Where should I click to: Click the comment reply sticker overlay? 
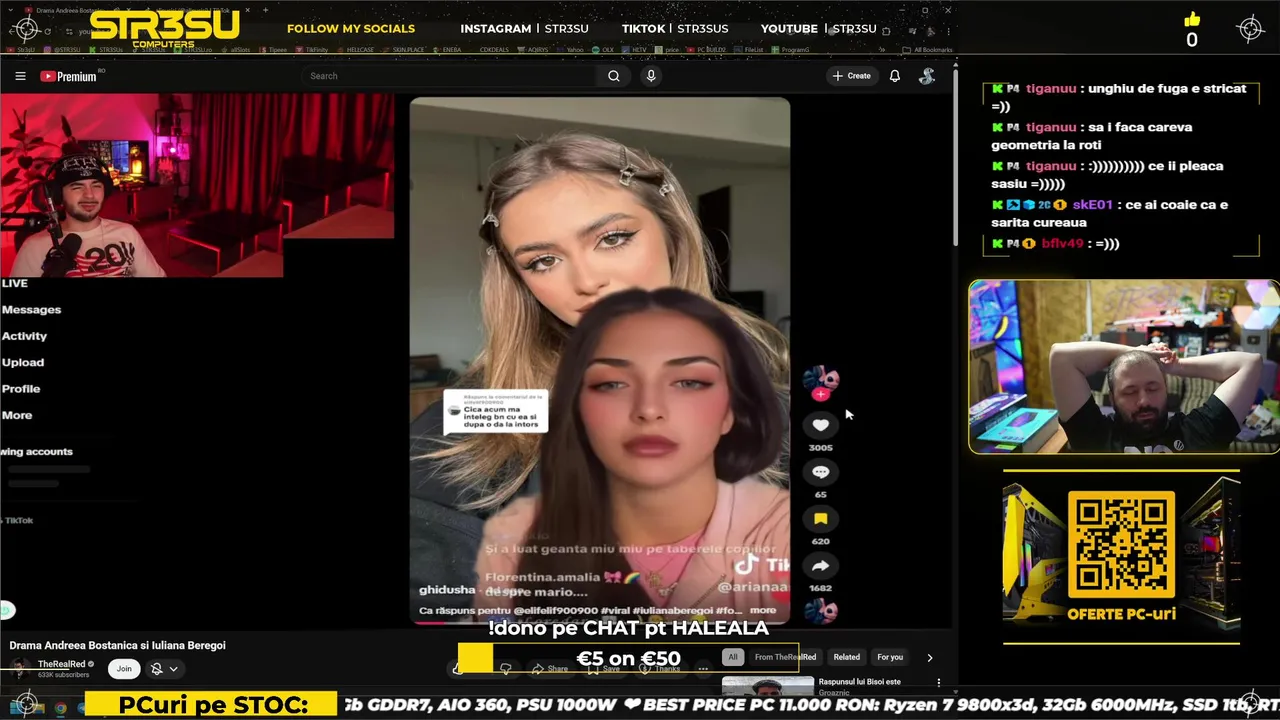[x=495, y=412]
